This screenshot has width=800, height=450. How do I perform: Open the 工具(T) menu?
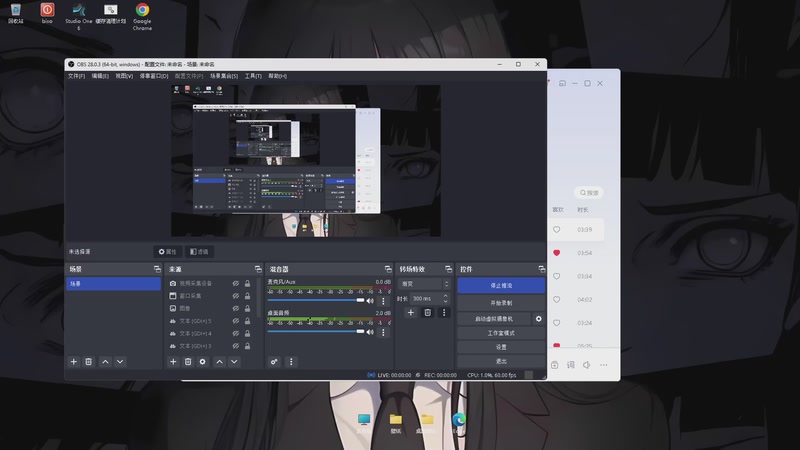[253, 76]
